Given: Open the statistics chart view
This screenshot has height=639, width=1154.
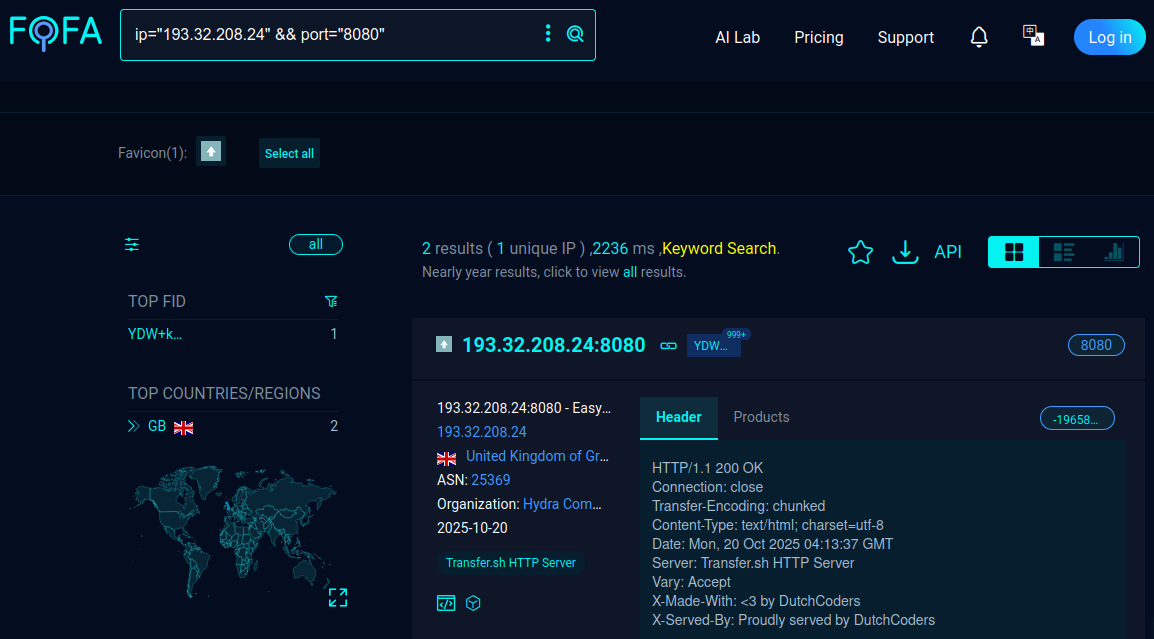Looking at the screenshot, I should (1114, 251).
